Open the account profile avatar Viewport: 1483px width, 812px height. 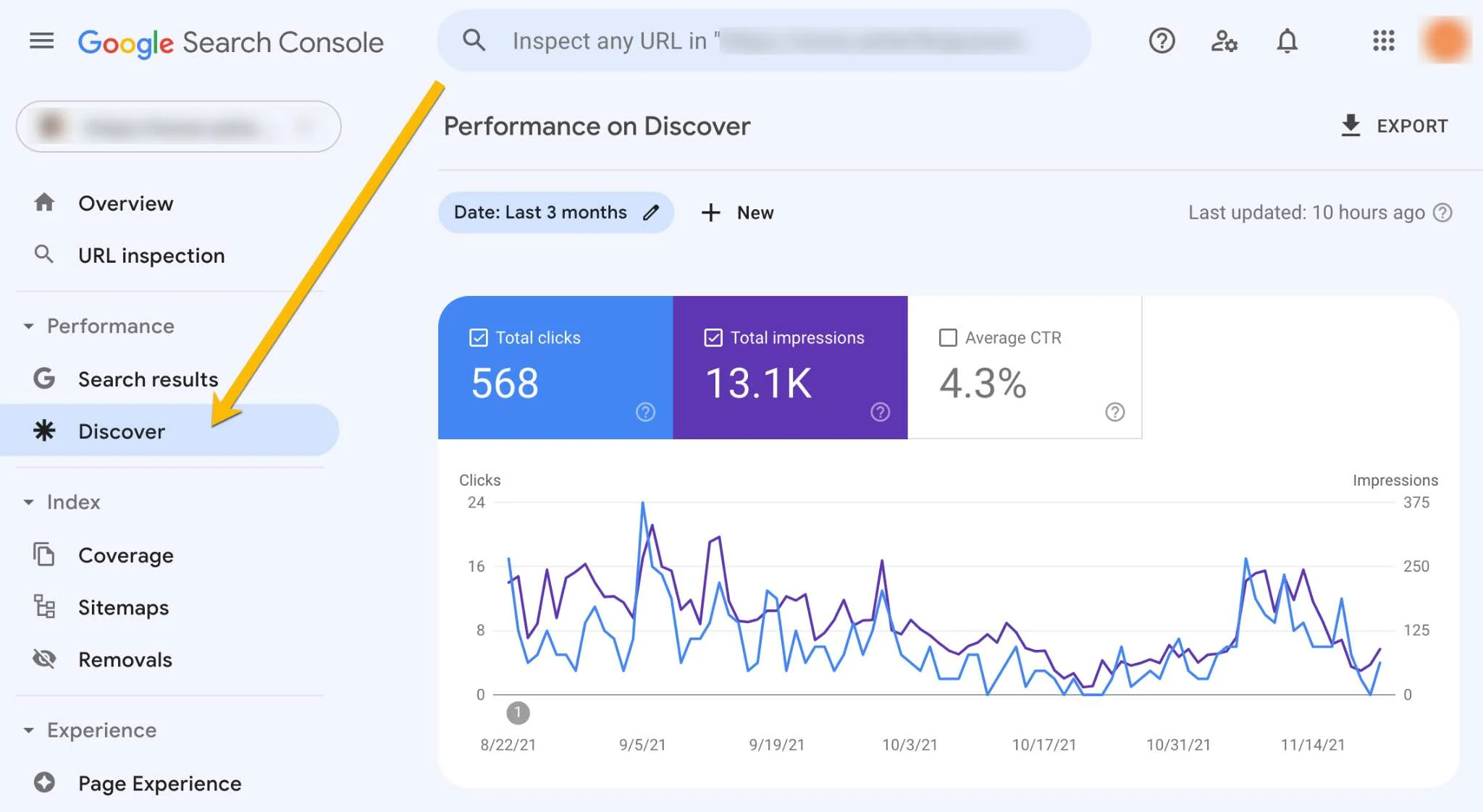pyautogui.click(x=1445, y=41)
